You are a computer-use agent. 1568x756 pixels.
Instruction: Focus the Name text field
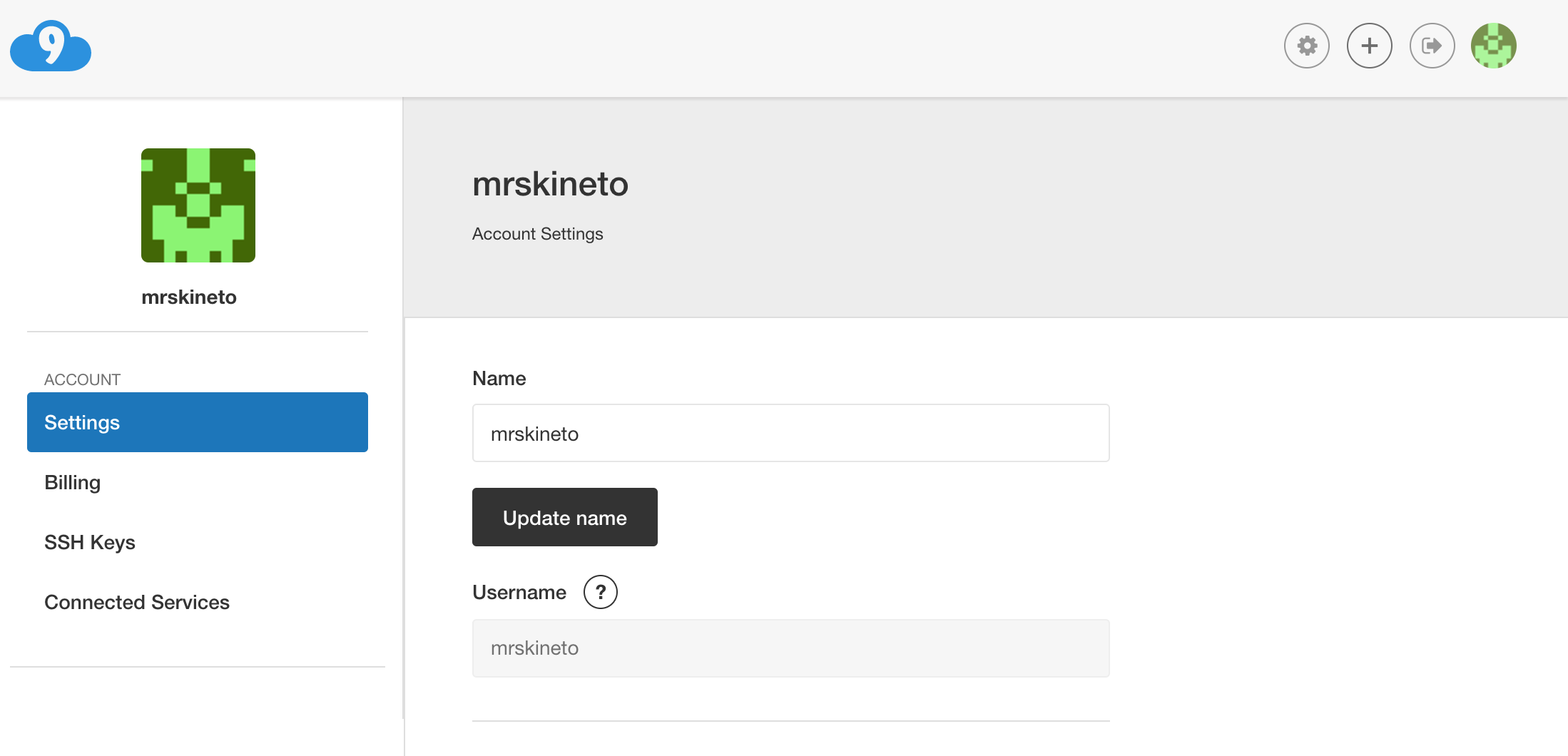[790, 434]
